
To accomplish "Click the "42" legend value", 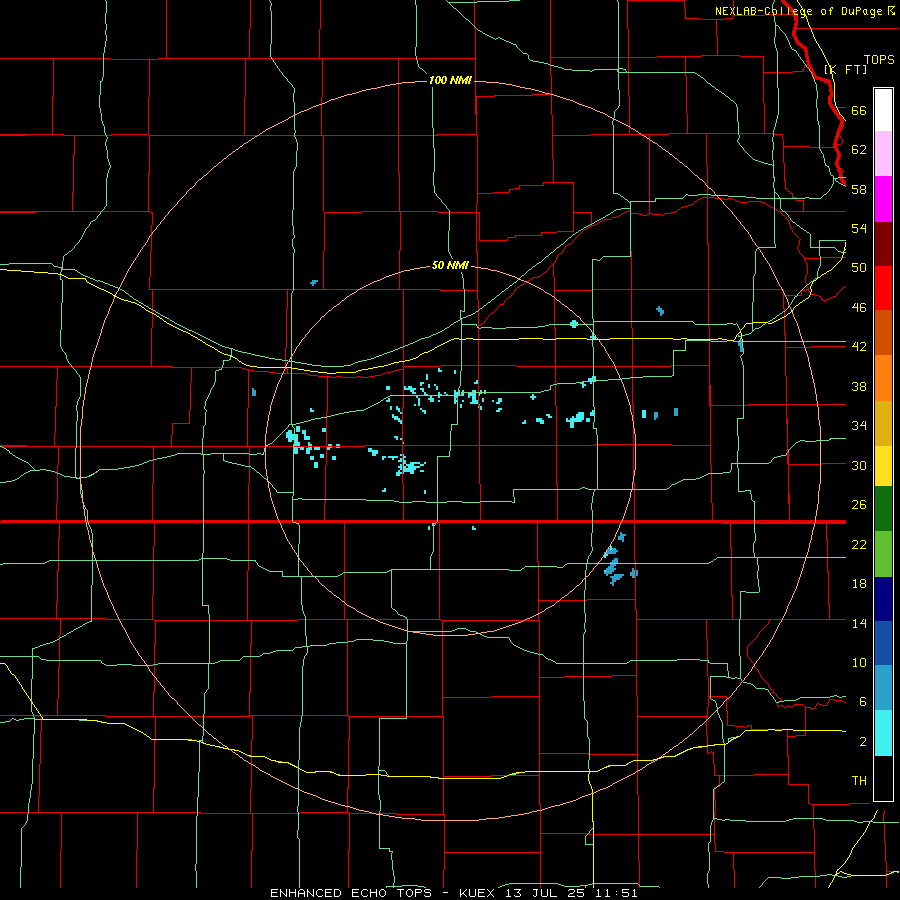I will (859, 346).
